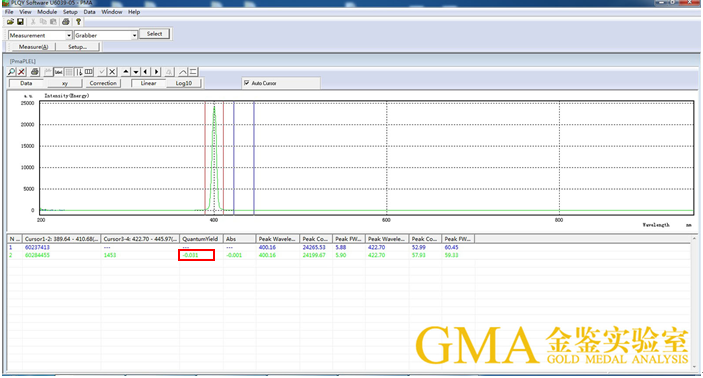Click the printer icon in graph toolbar
Image resolution: width=703 pixels, height=378 pixels.
click(x=35, y=72)
